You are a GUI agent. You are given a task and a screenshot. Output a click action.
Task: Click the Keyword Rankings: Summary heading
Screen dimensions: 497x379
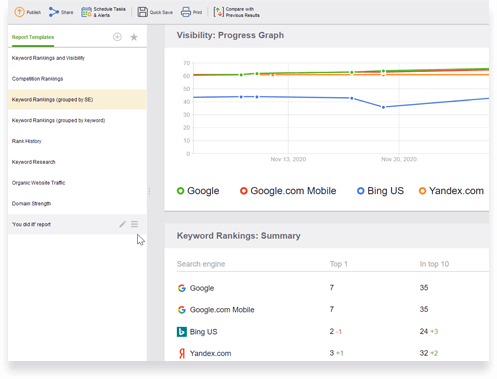239,236
